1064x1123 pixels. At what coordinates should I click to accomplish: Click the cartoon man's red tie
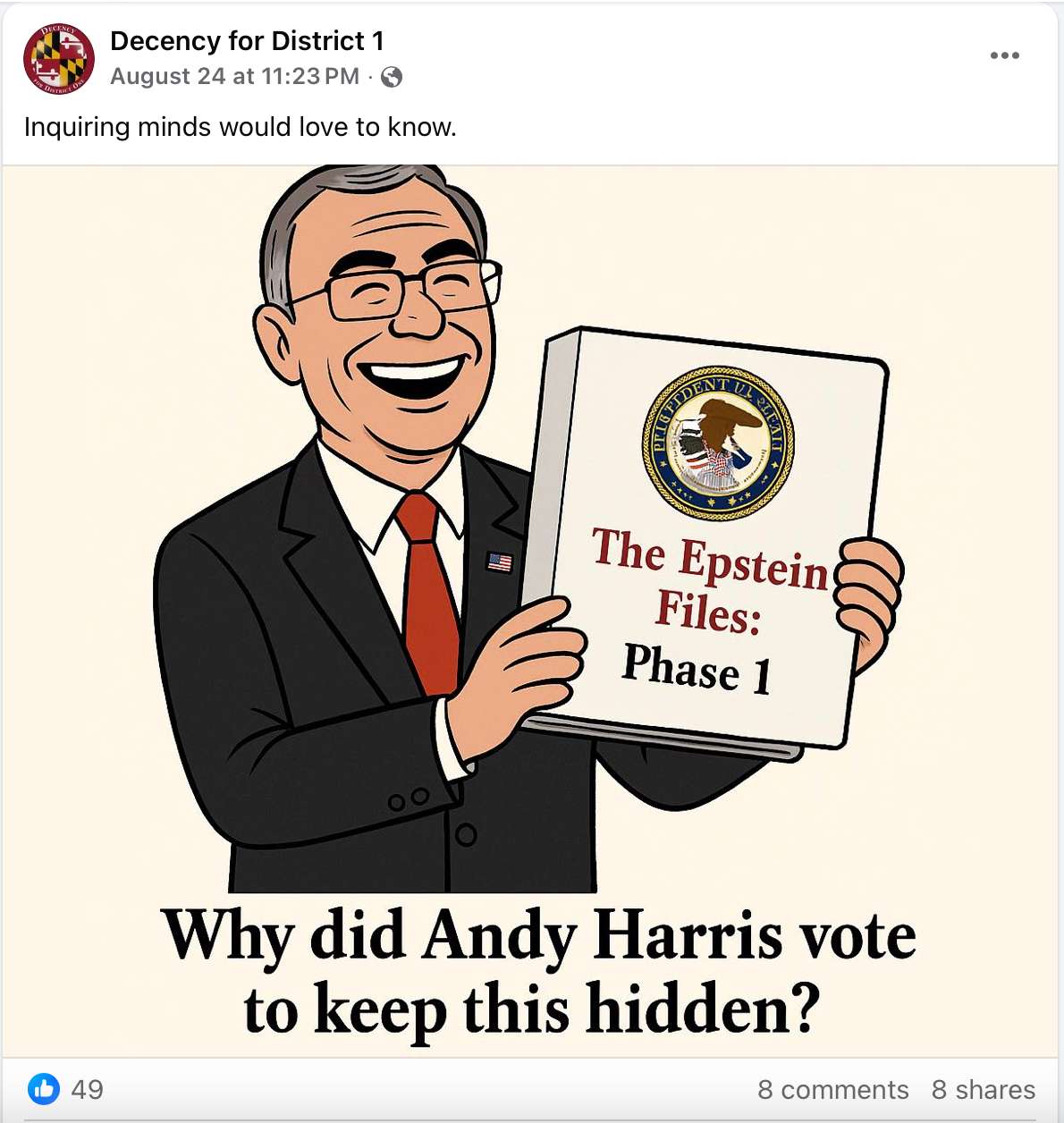[427, 592]
